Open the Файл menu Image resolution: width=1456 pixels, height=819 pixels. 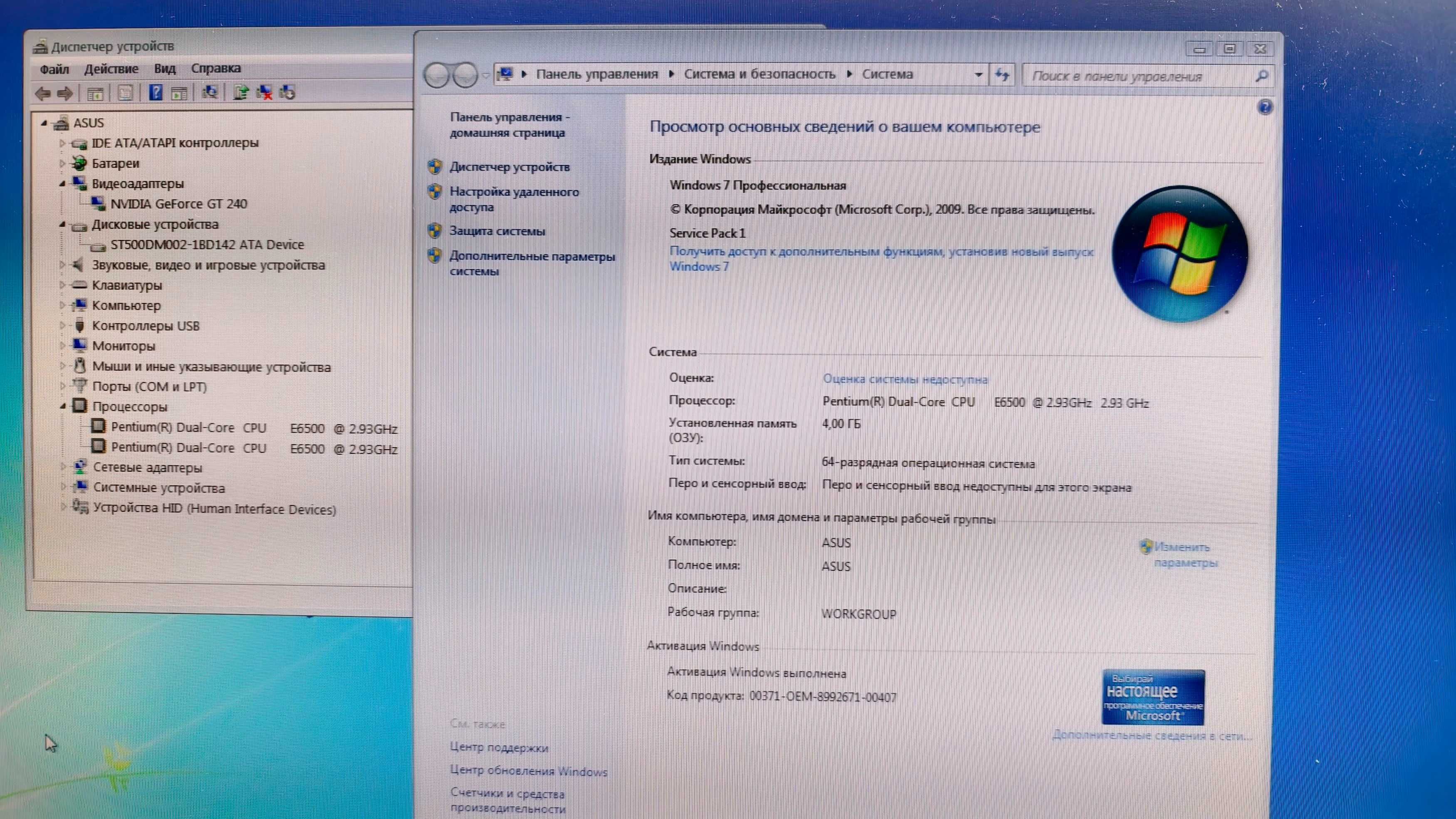point(54,69)
